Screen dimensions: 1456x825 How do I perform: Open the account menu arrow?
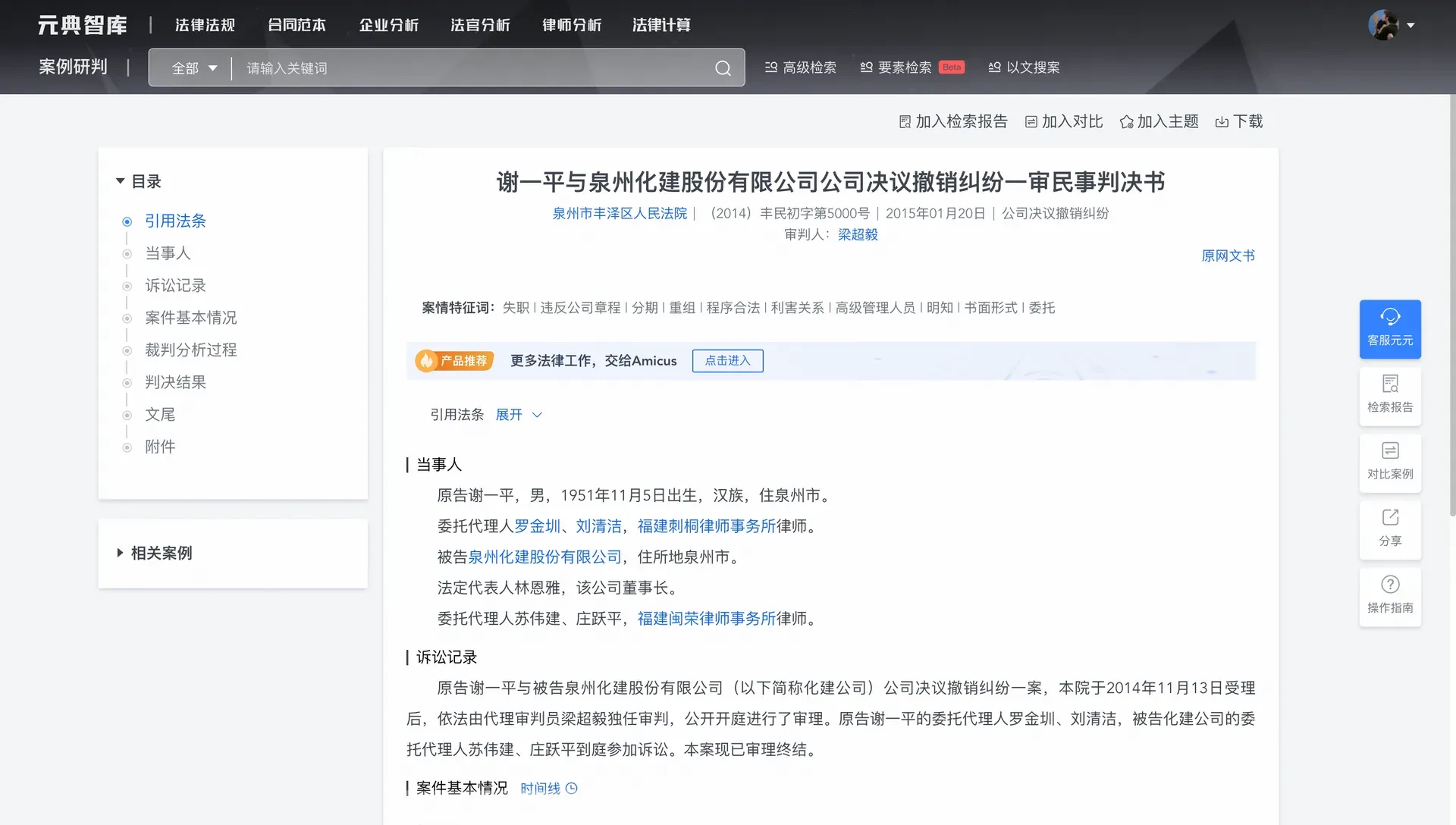[x=1410, y=25]
